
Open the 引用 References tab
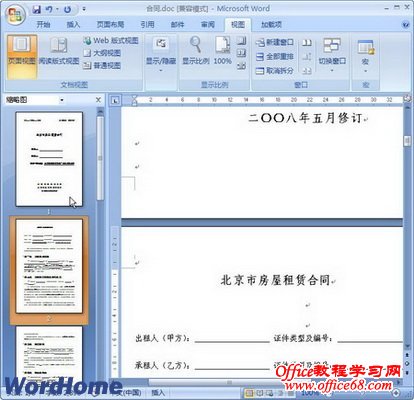[147, 24]
